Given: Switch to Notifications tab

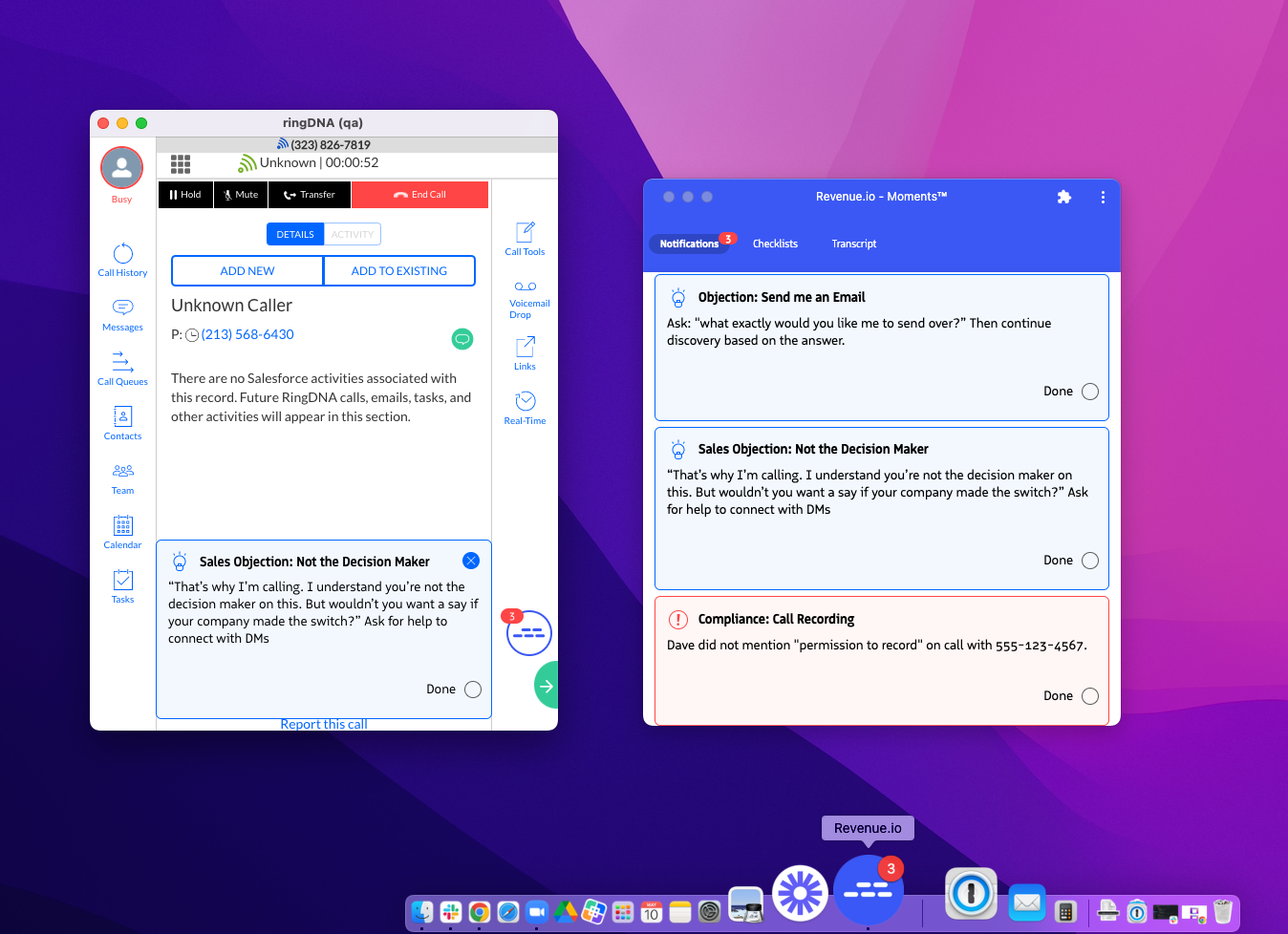Looking at the screenshot, I should pyautogui.click(x=689, y=244).
